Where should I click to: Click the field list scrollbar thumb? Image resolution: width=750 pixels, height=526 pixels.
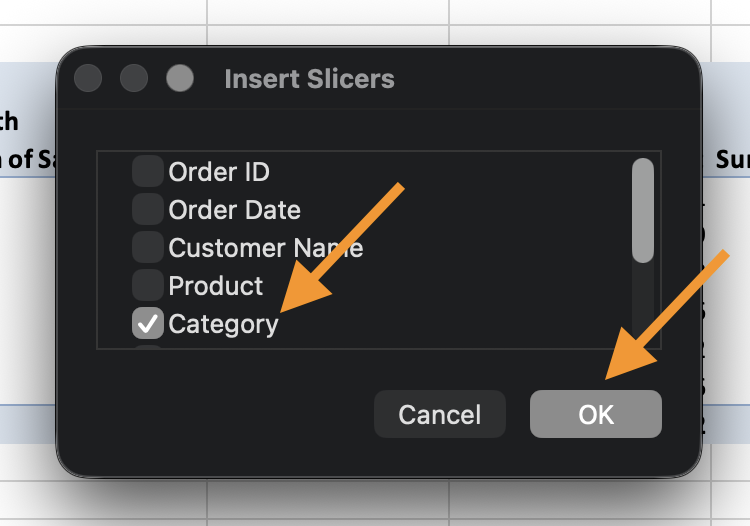click(x=643, y=210)
